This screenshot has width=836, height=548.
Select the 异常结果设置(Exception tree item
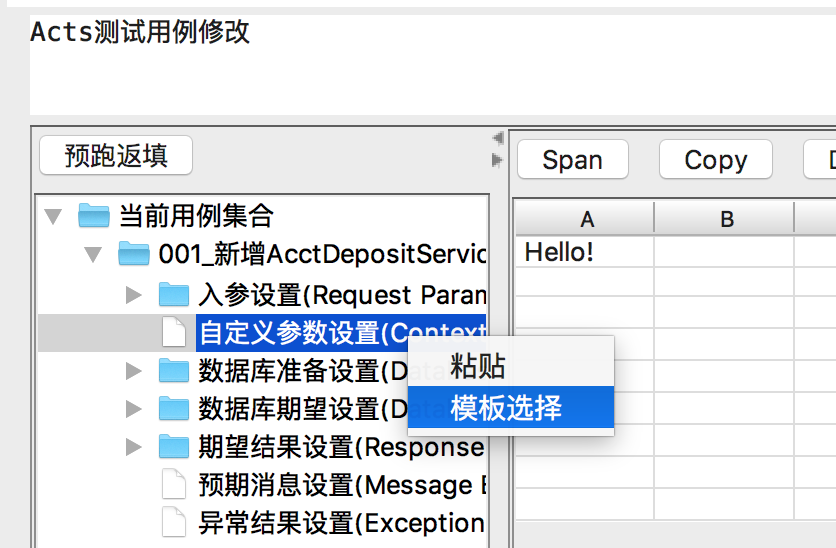[342, 523]
